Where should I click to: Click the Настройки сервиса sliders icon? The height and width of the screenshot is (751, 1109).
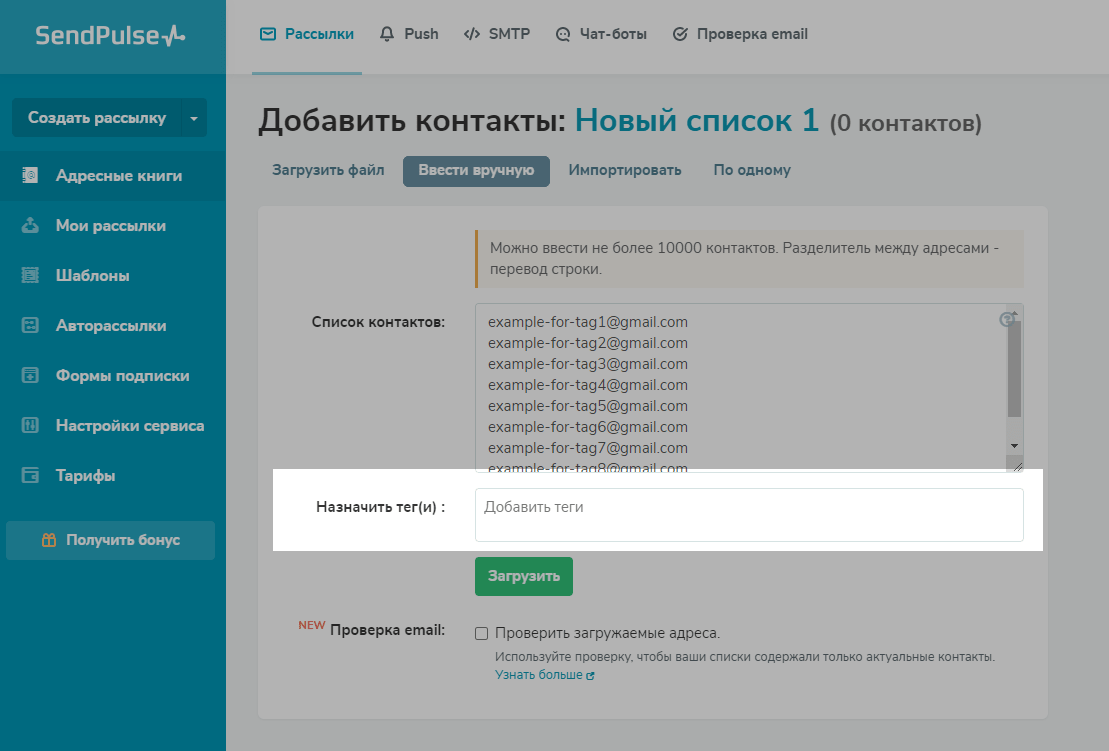(x=30, y=426)
